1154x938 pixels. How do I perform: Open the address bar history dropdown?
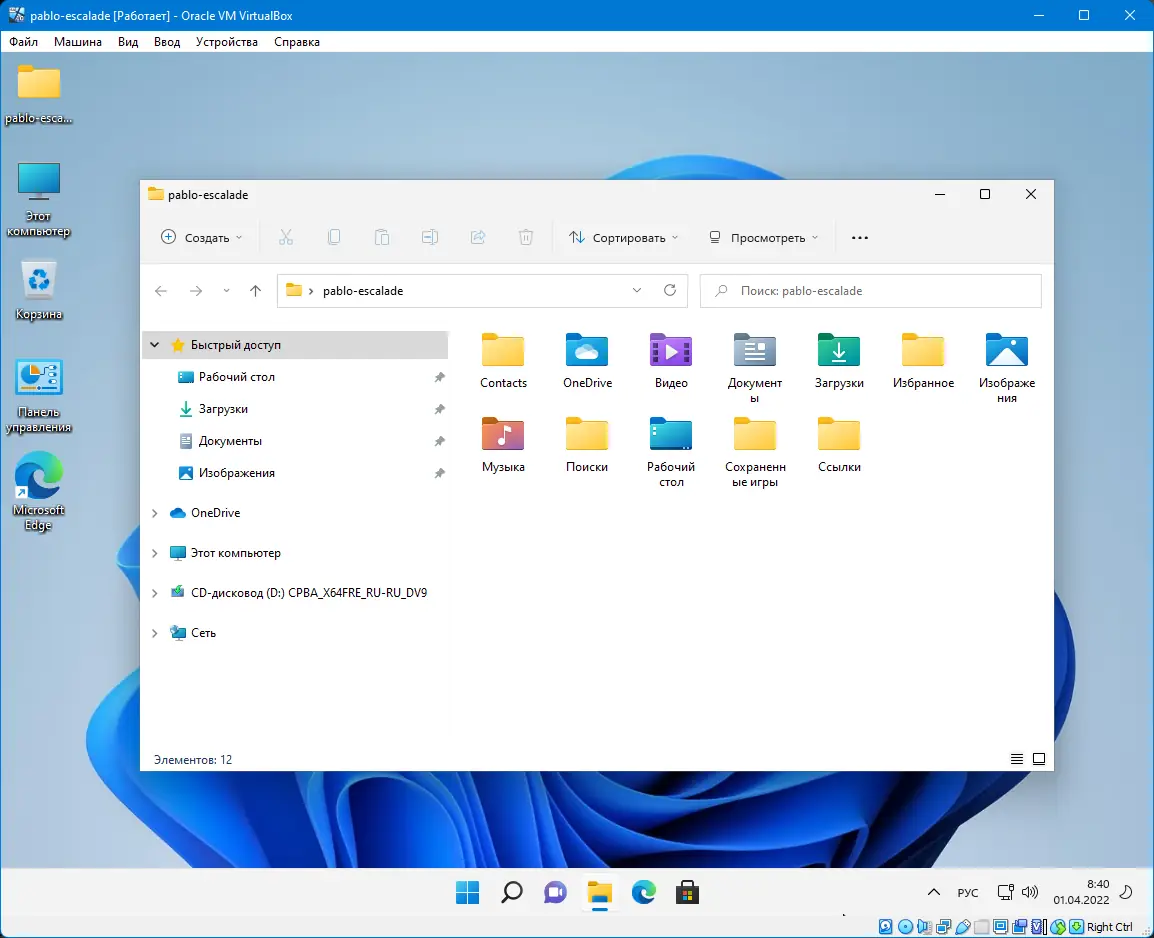coord(636,290)
